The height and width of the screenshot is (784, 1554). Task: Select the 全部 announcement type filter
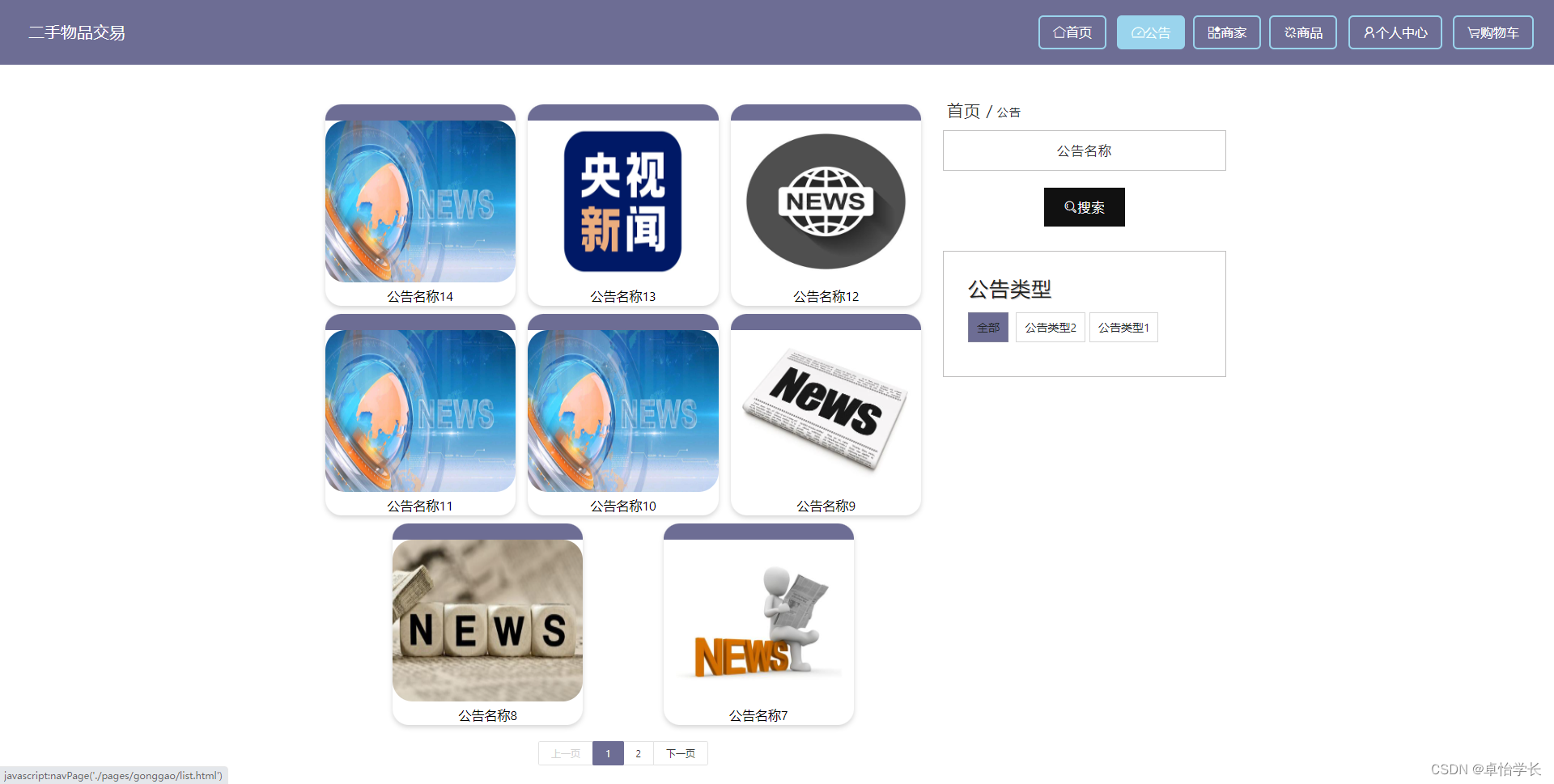click(987, 327)
